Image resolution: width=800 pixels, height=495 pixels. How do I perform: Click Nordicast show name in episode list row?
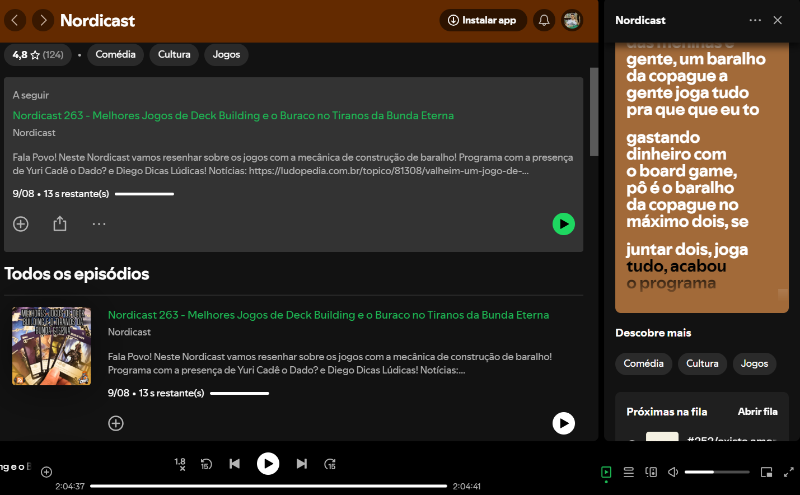click(129, 332)
